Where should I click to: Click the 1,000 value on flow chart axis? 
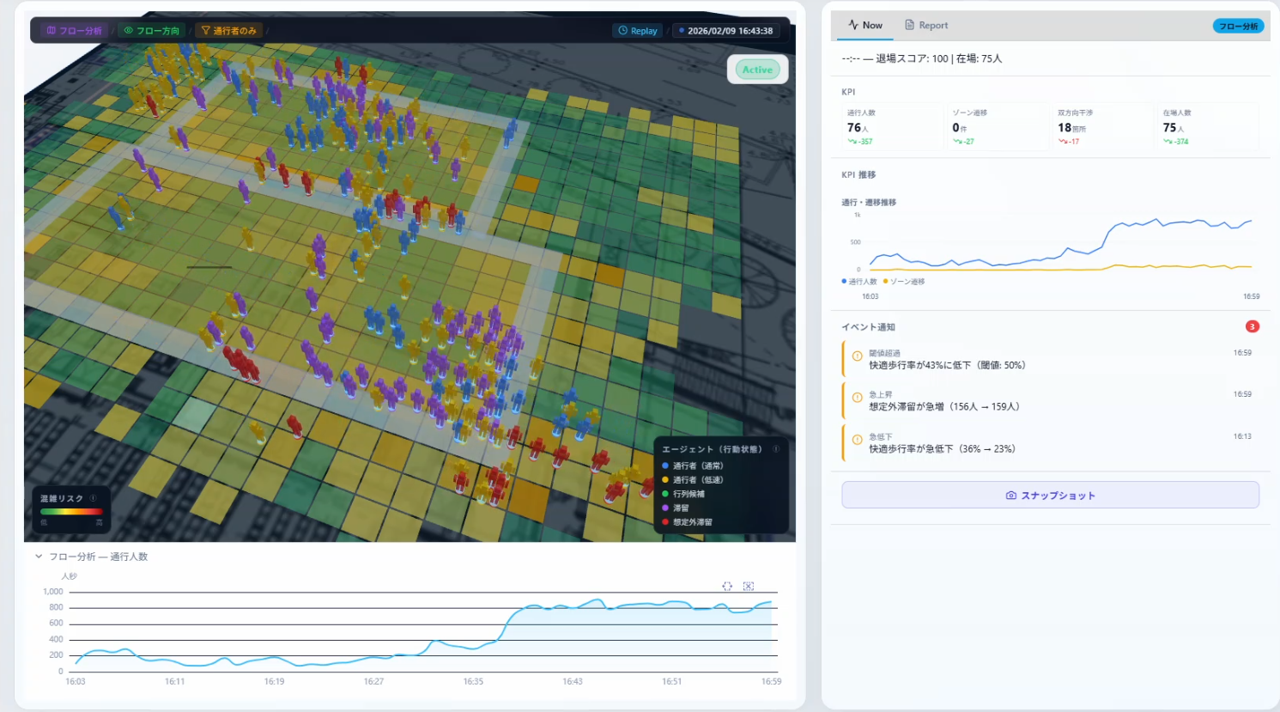(x=53, y=592)
